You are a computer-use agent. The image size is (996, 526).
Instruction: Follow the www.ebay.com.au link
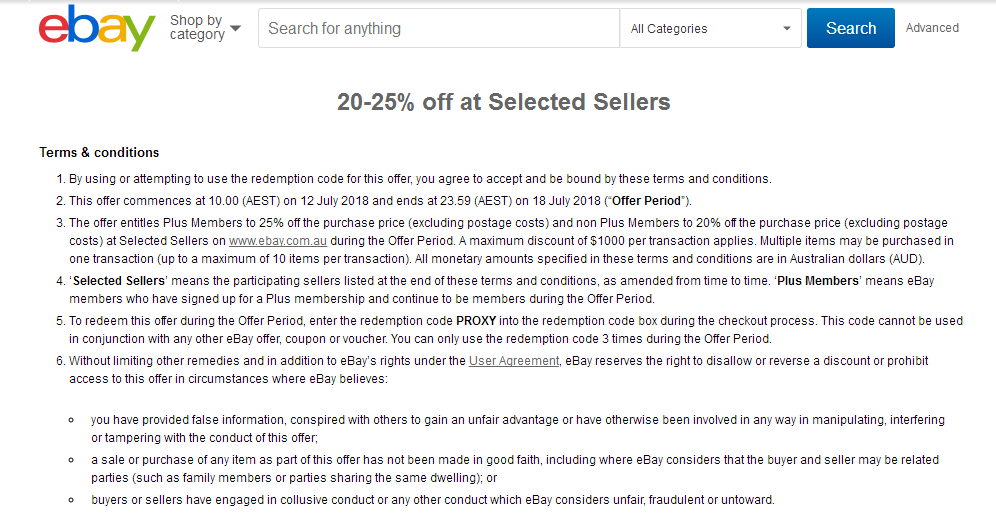coord(278,241)
